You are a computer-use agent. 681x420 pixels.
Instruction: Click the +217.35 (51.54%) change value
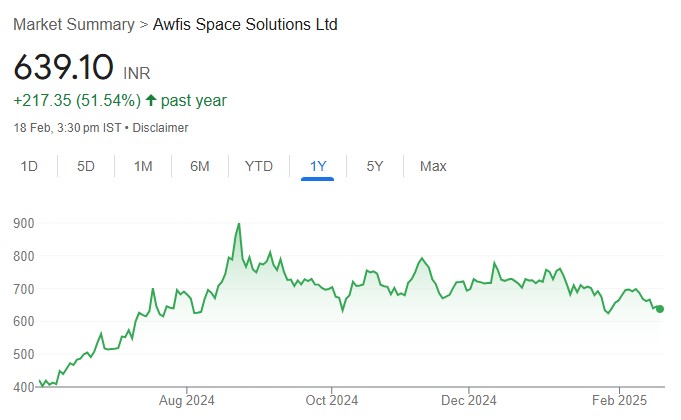76,100
